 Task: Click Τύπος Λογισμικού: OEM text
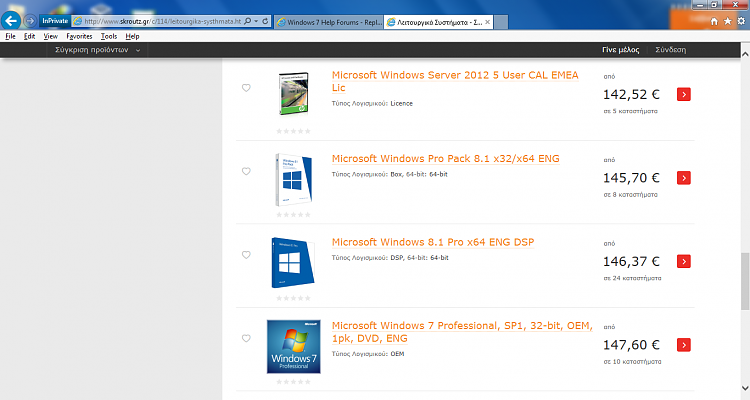[368, 354]
